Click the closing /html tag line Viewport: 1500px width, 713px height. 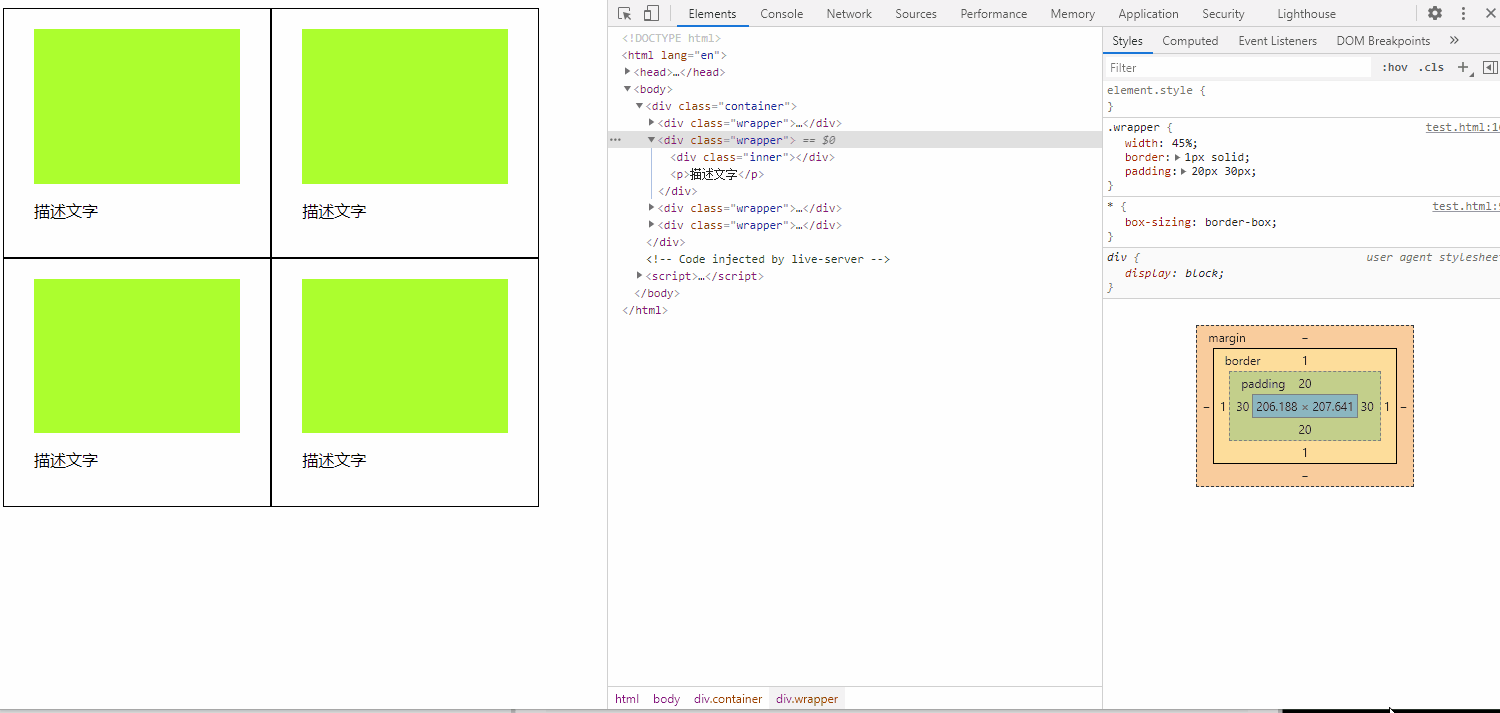[645, 310]
